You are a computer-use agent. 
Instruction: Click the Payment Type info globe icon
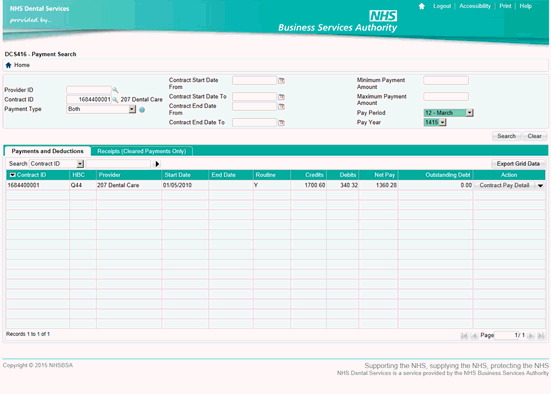pyautogui.click(x=142, y=110)
